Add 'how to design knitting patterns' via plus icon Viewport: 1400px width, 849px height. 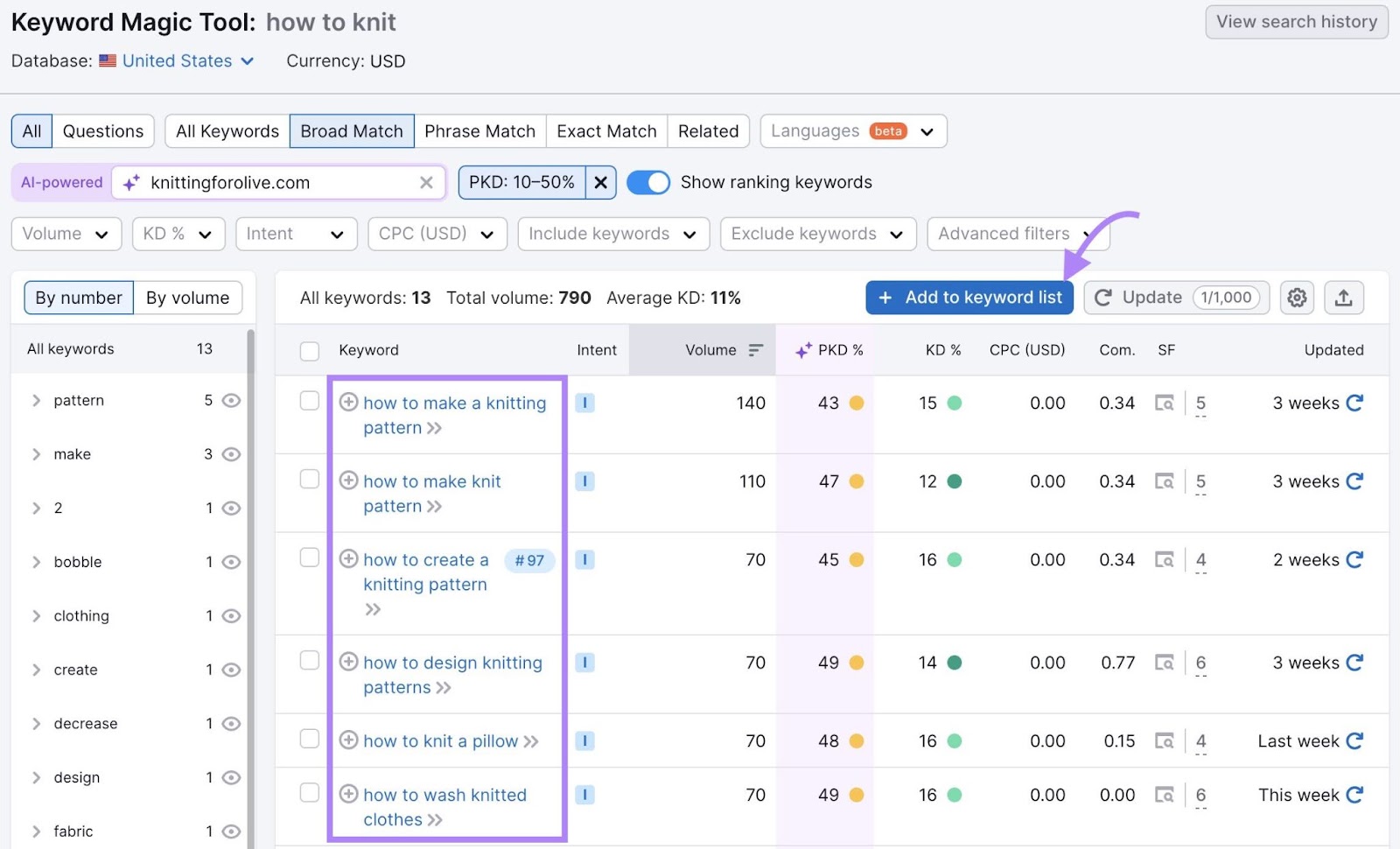coord(348,662)
